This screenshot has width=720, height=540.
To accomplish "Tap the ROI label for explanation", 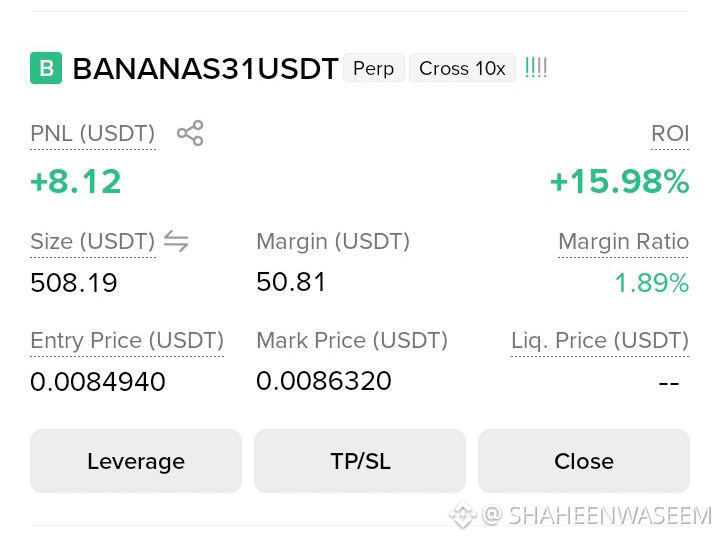I will 670,134.
